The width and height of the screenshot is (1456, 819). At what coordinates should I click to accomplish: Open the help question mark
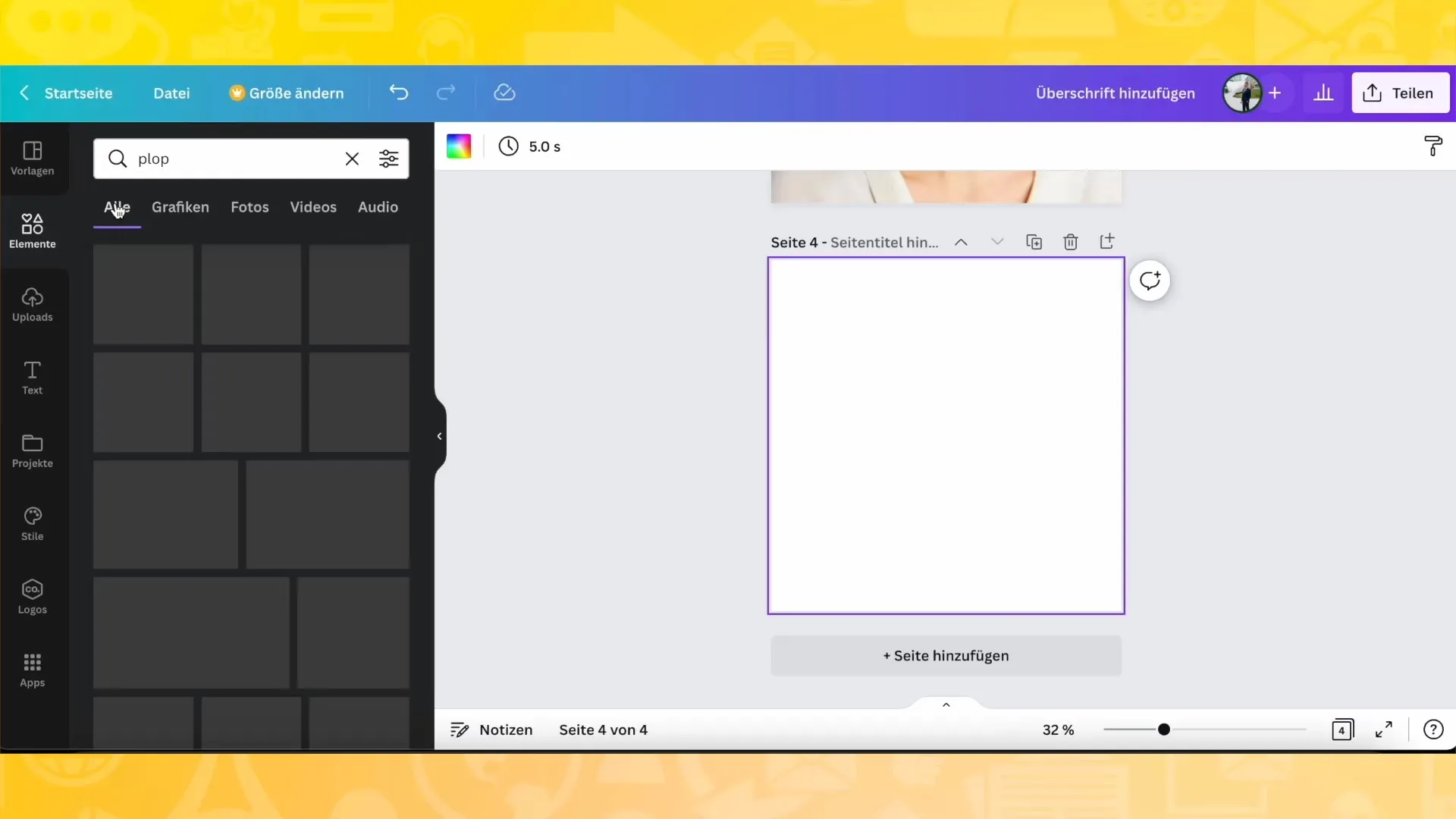(1433, 730)
